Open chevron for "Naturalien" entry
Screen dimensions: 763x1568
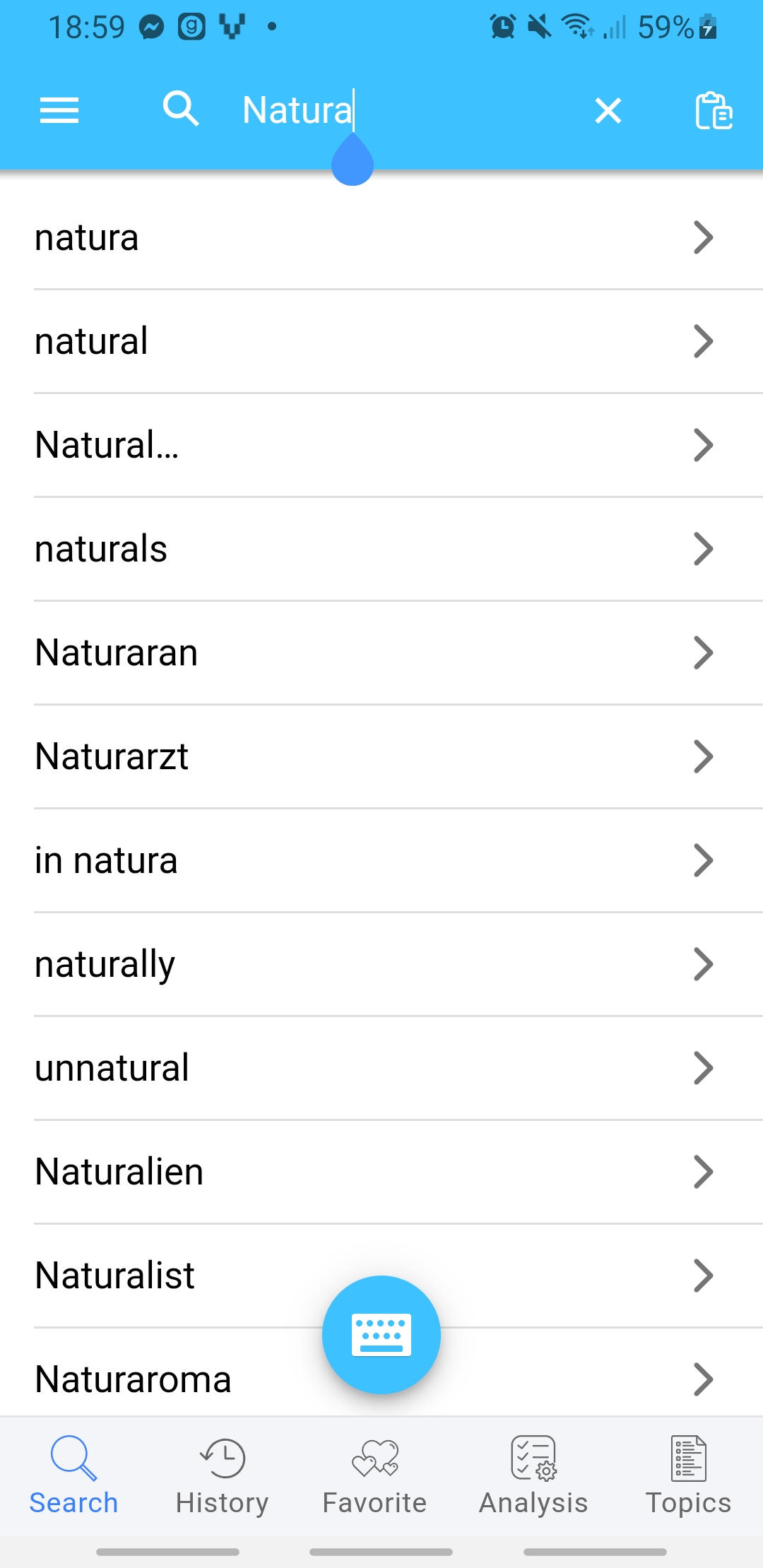[703, 1172]
